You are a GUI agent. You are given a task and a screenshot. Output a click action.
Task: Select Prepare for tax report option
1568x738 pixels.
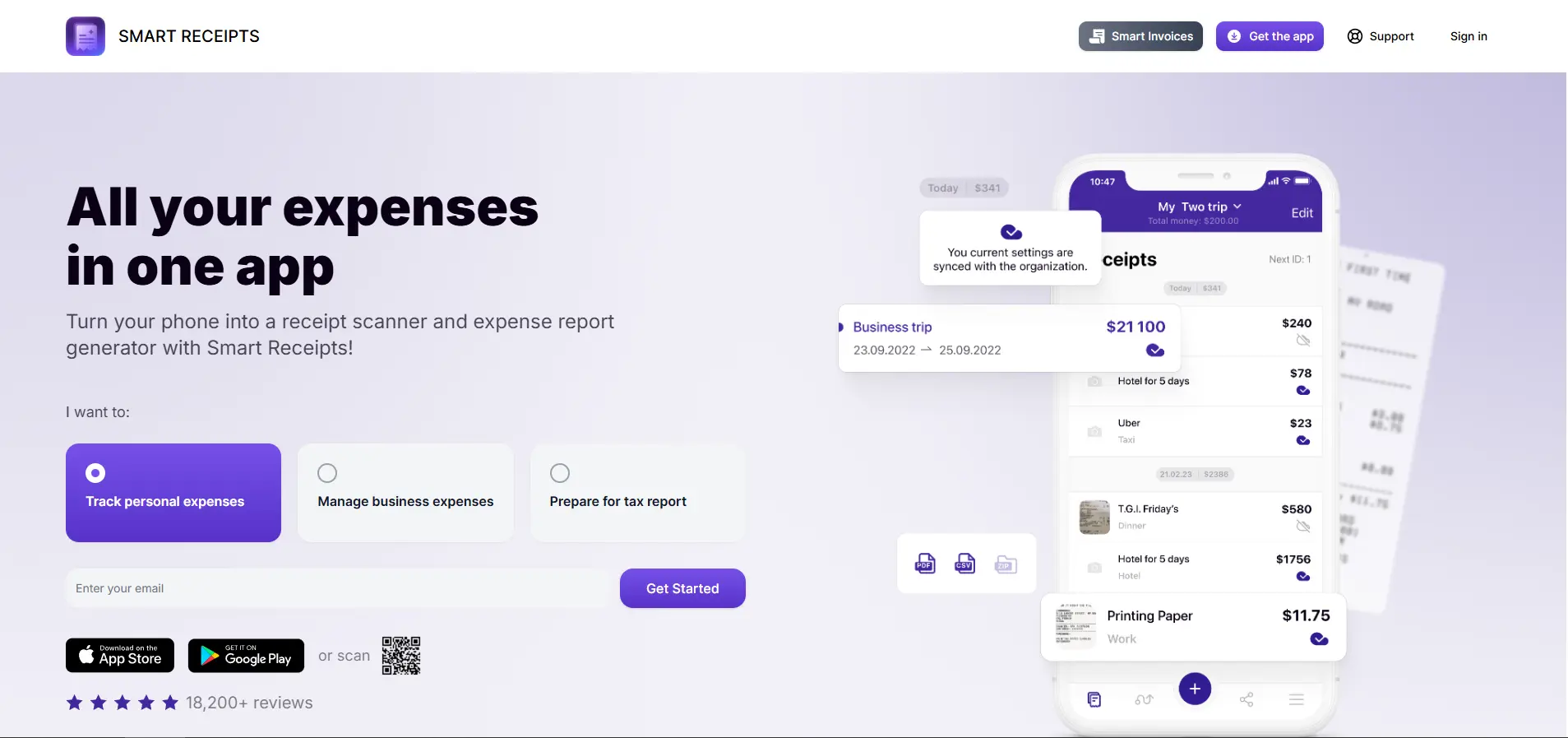pyautogui.click(x=637, y=493)
